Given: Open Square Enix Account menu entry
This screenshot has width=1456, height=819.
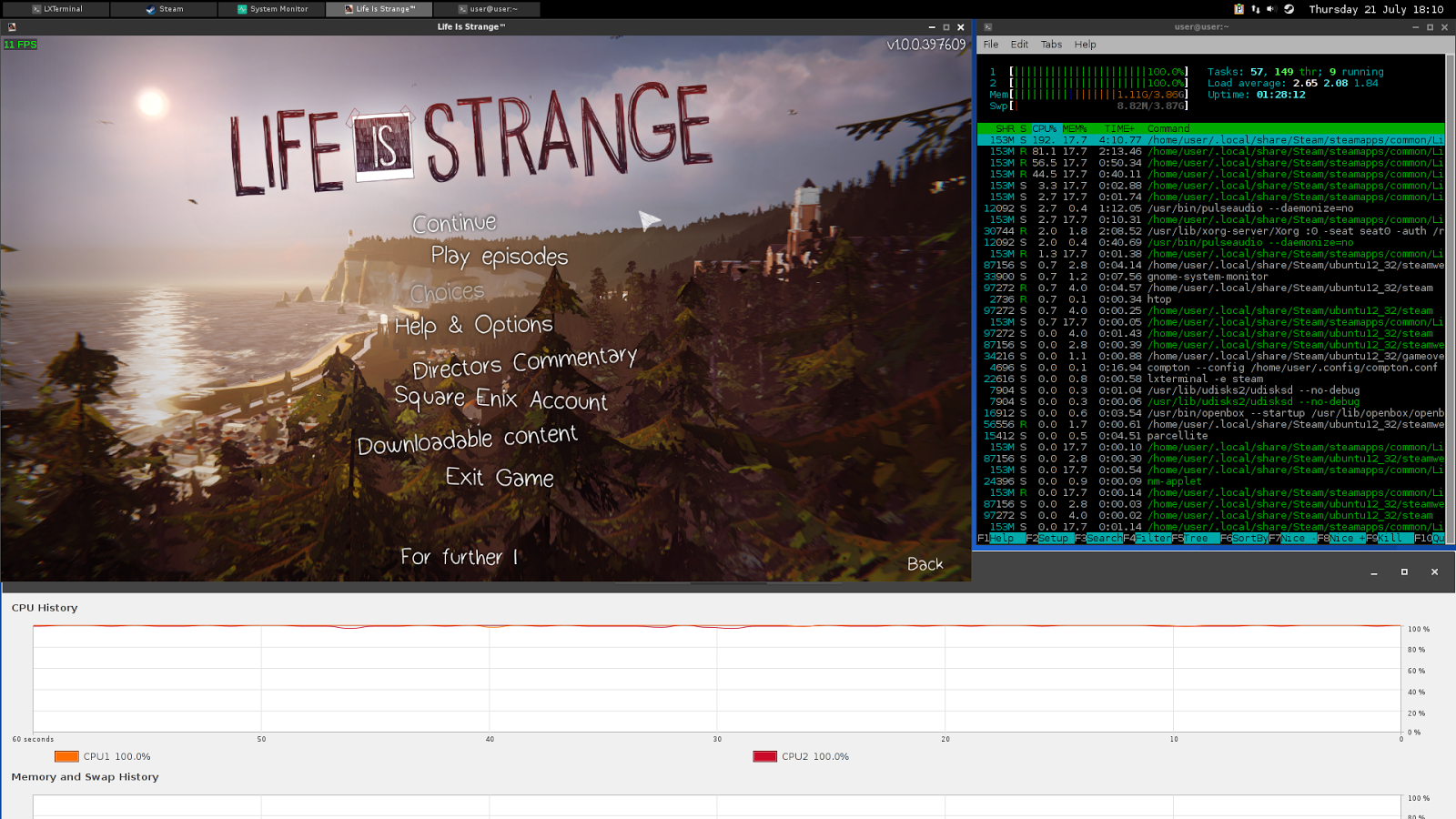Looking at the screenshot, I should [500, 399].
